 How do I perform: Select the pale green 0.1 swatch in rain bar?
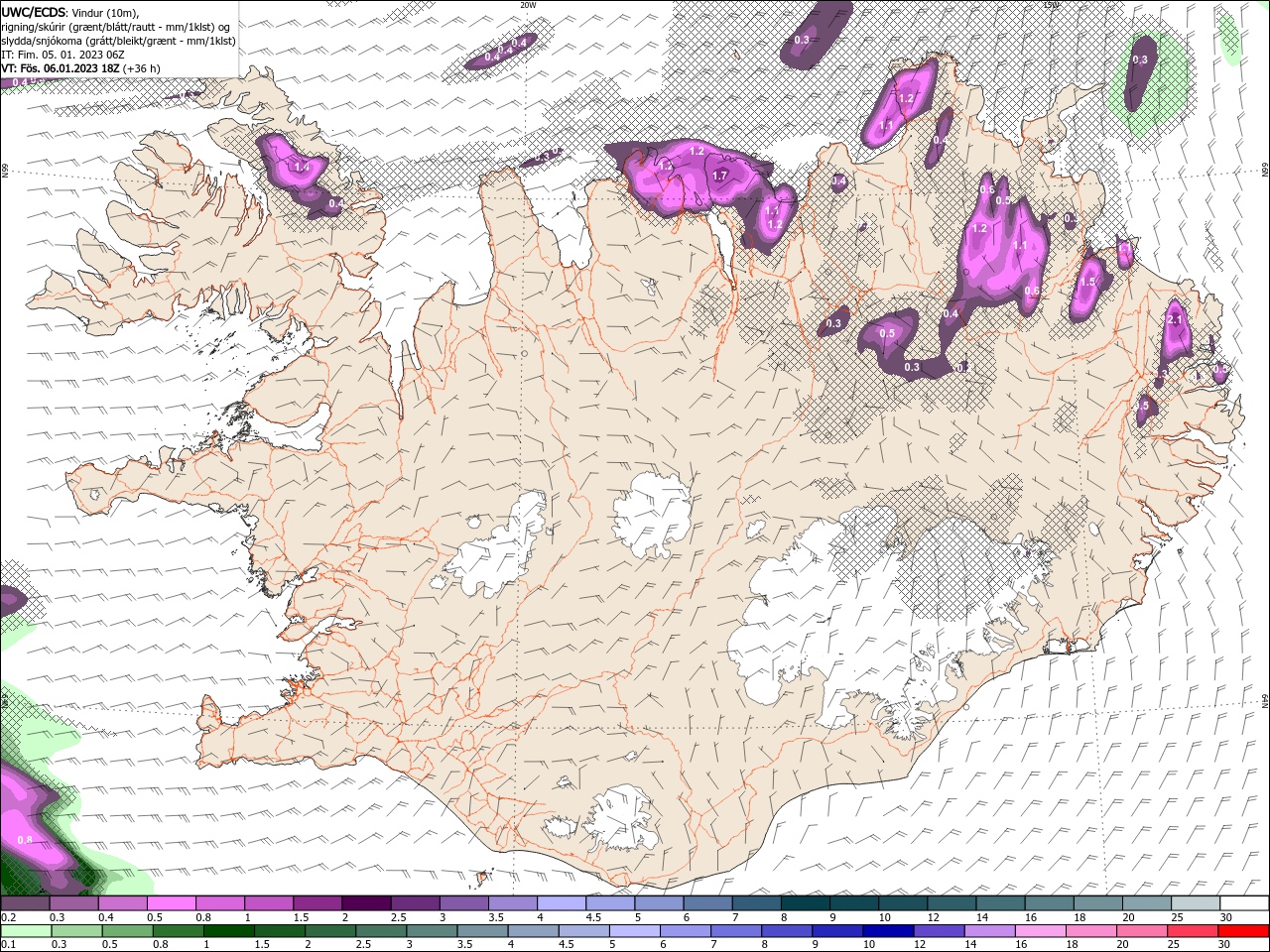pyautogui.click(x=26, y=930)
